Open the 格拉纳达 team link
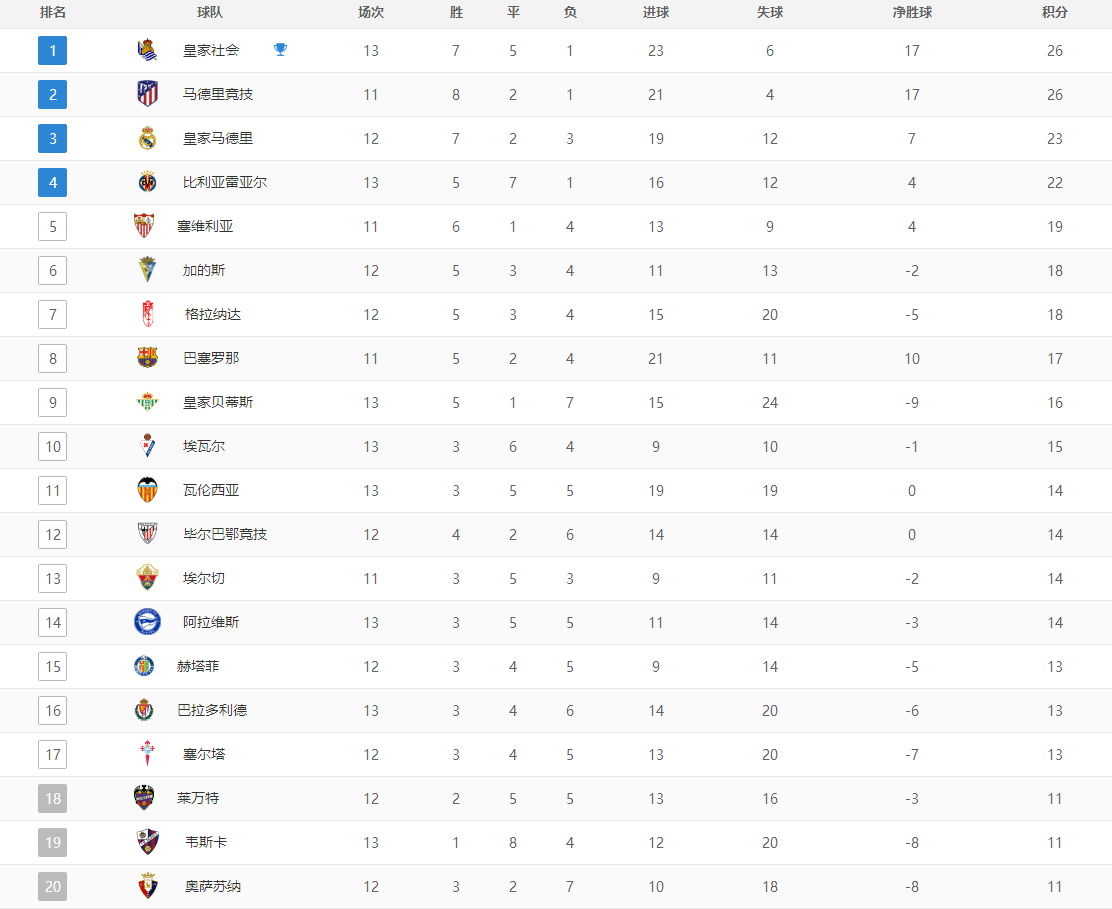1112x909 pixels. click(x=213, y=314)
